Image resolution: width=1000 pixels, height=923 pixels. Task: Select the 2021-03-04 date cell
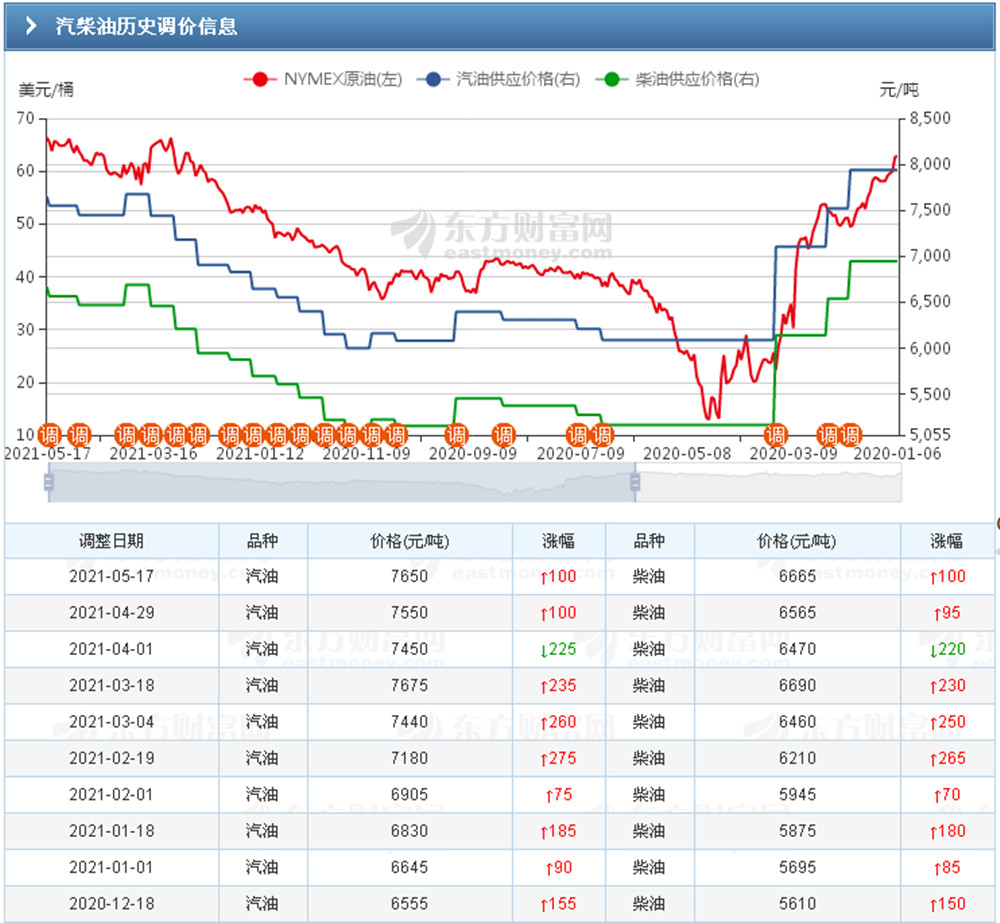[111, 721]
